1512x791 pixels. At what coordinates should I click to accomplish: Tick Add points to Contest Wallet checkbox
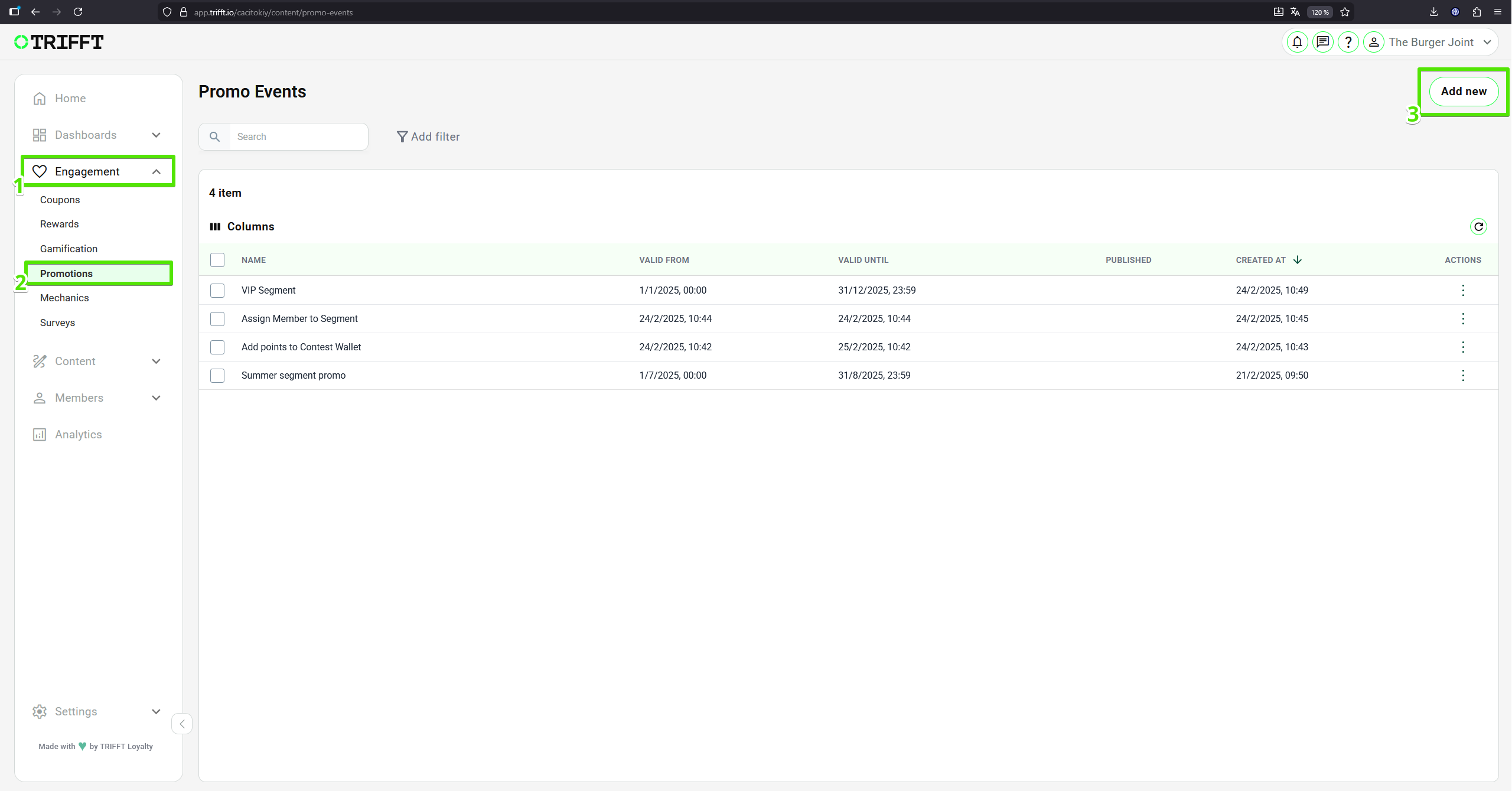(217, 347)
